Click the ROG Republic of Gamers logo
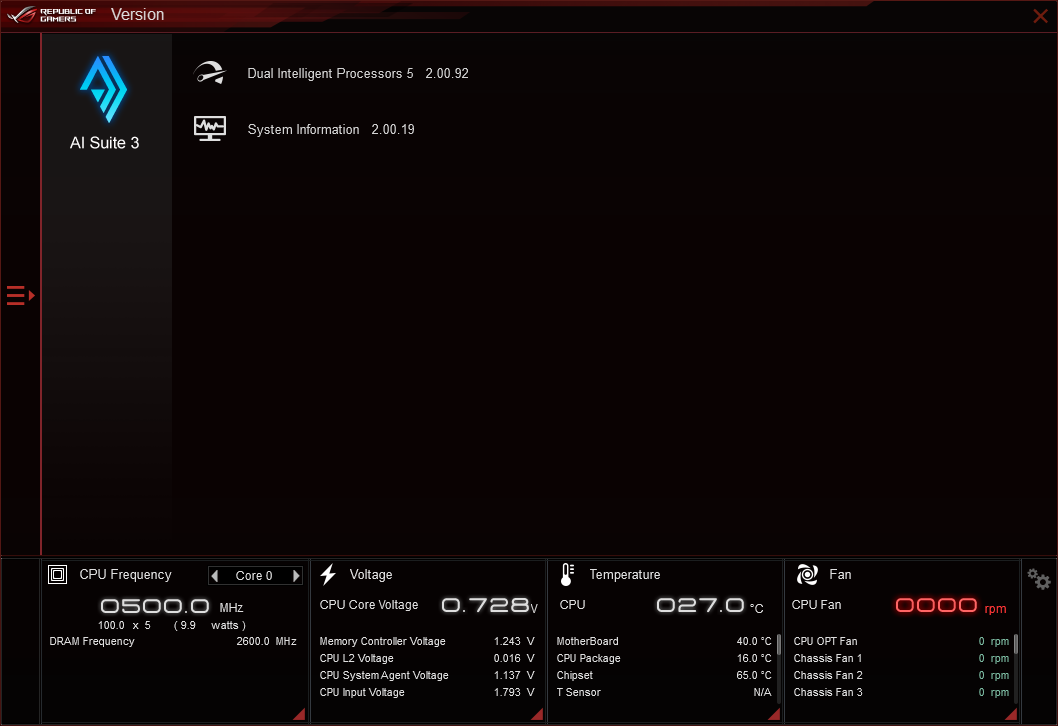The width and height of the screenshot is (1058, 726). click(x=51, y=15)
